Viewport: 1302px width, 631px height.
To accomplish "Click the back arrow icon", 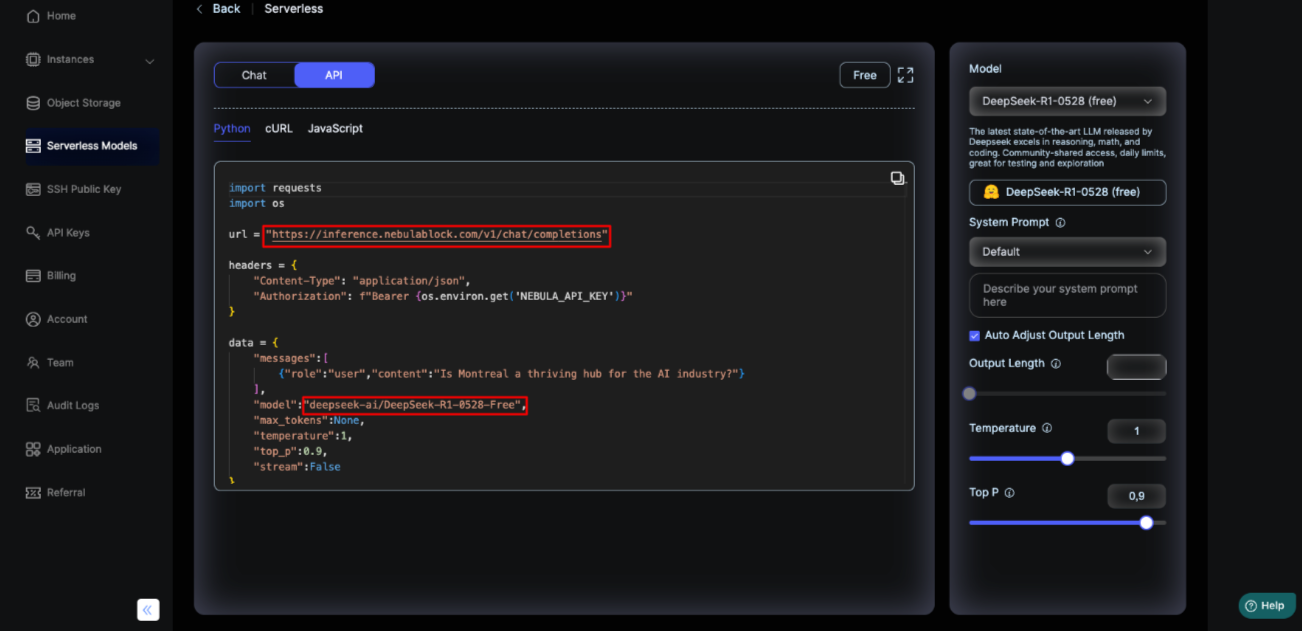I will (x=199, y=9).
